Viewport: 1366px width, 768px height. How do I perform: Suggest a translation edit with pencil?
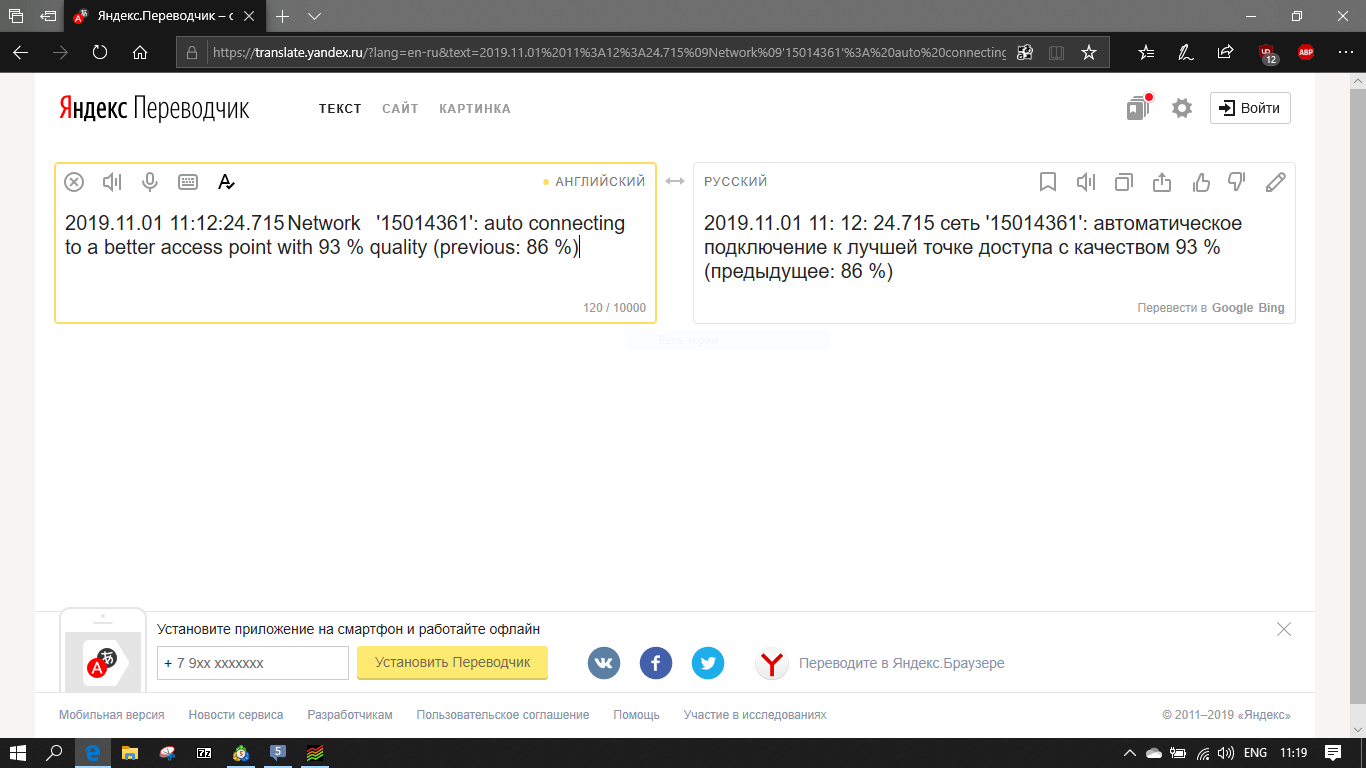(x=1276, y=182)
